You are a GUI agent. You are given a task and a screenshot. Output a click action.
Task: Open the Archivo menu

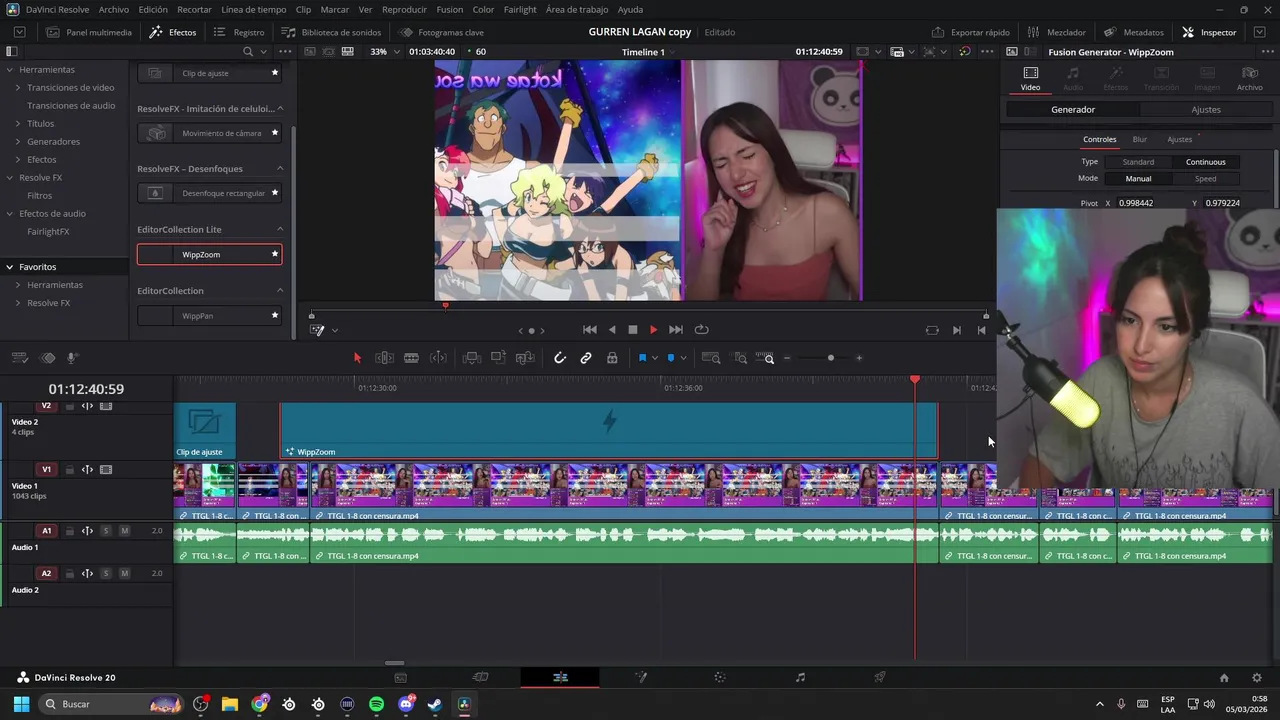click(x=114, y=9)
